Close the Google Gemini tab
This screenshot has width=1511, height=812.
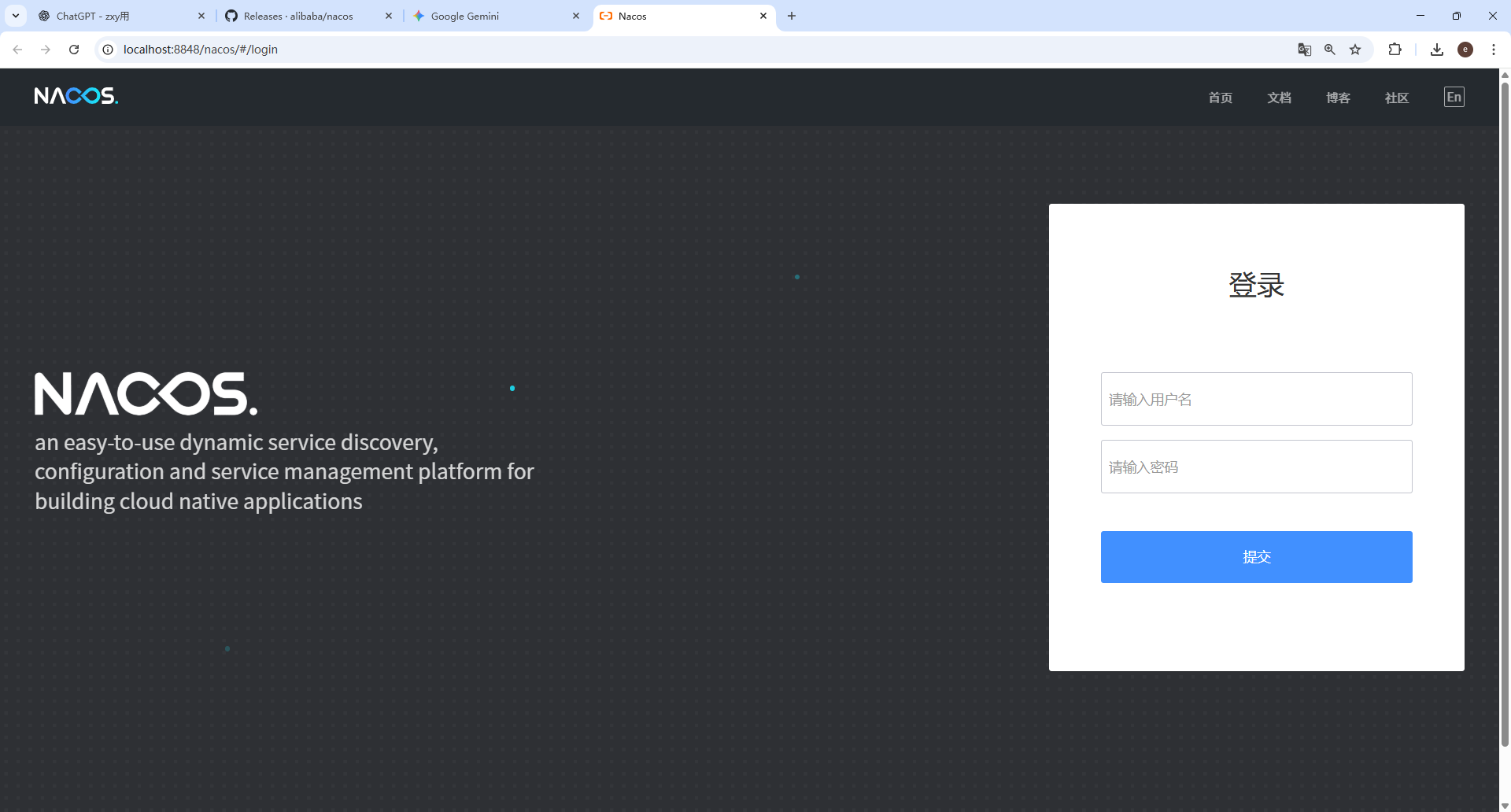[576, 16]
